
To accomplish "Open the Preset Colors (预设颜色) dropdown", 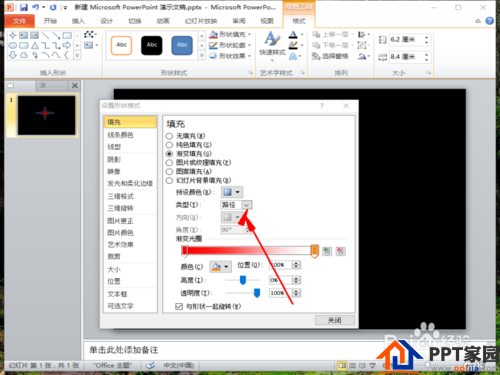I will point(232,192).
